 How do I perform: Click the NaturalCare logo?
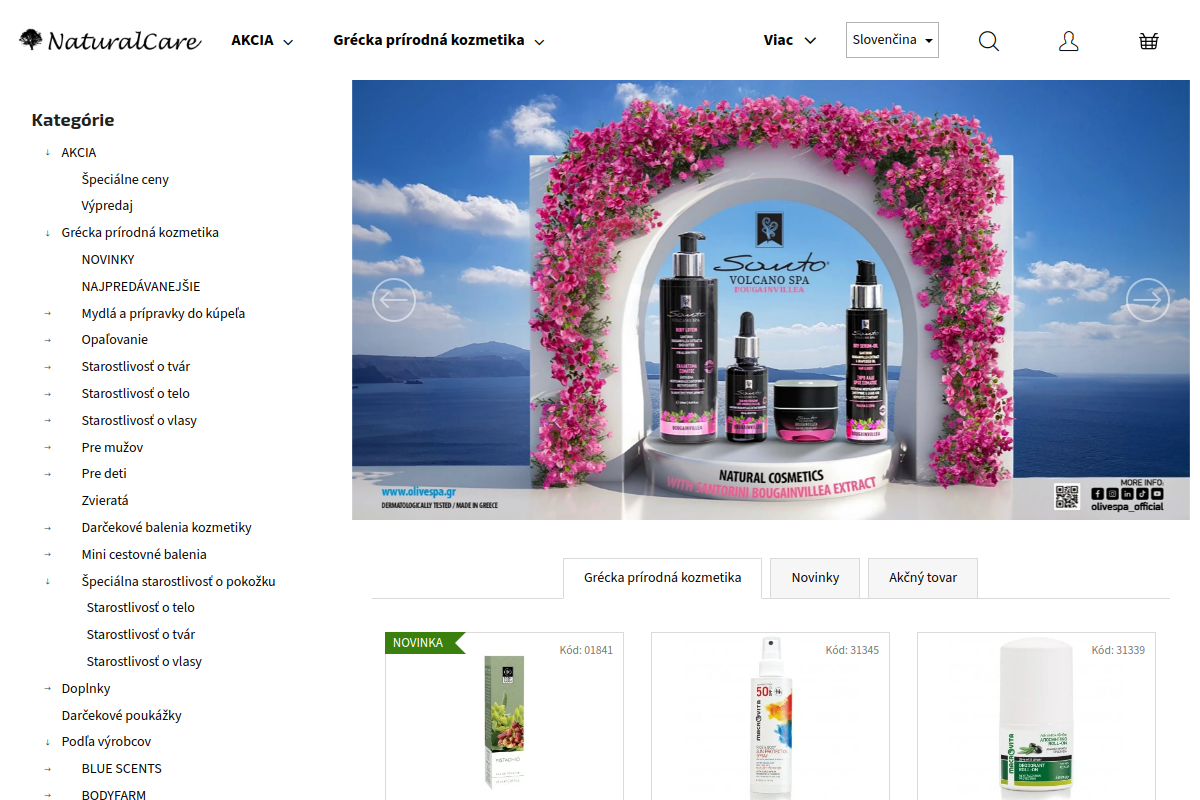(x=110, y=40)
